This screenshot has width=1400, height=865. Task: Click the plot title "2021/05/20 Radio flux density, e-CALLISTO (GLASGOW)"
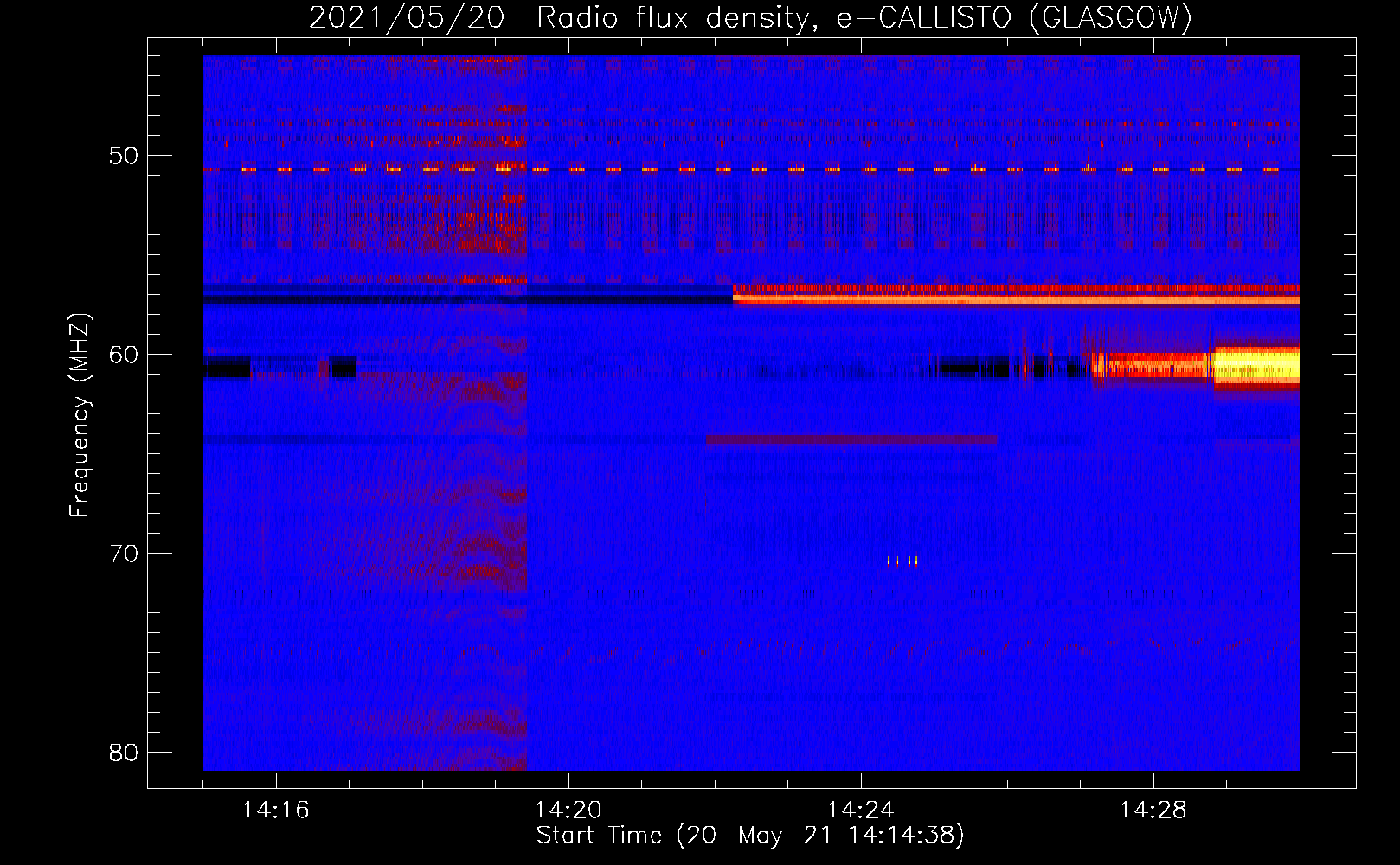pyautogui.click(x=750, y=17)
